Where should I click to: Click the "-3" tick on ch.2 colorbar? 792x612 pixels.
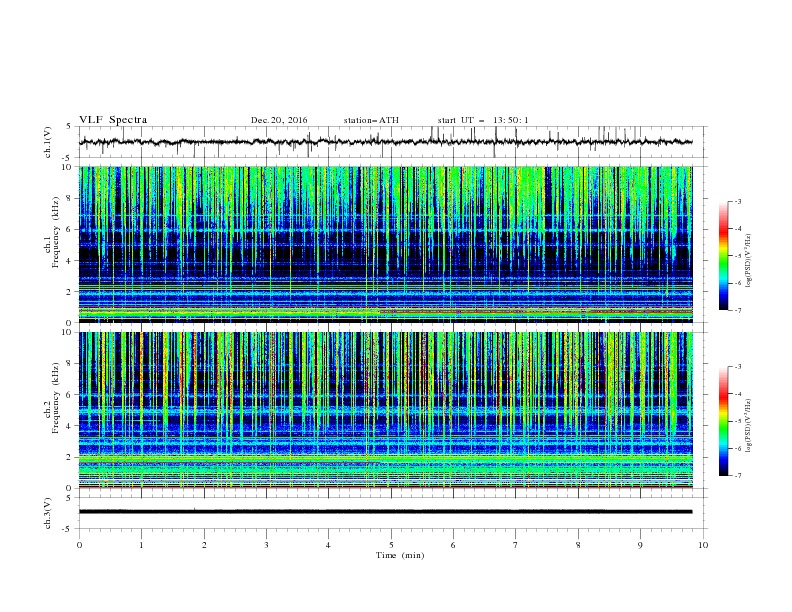click(737, 367)
